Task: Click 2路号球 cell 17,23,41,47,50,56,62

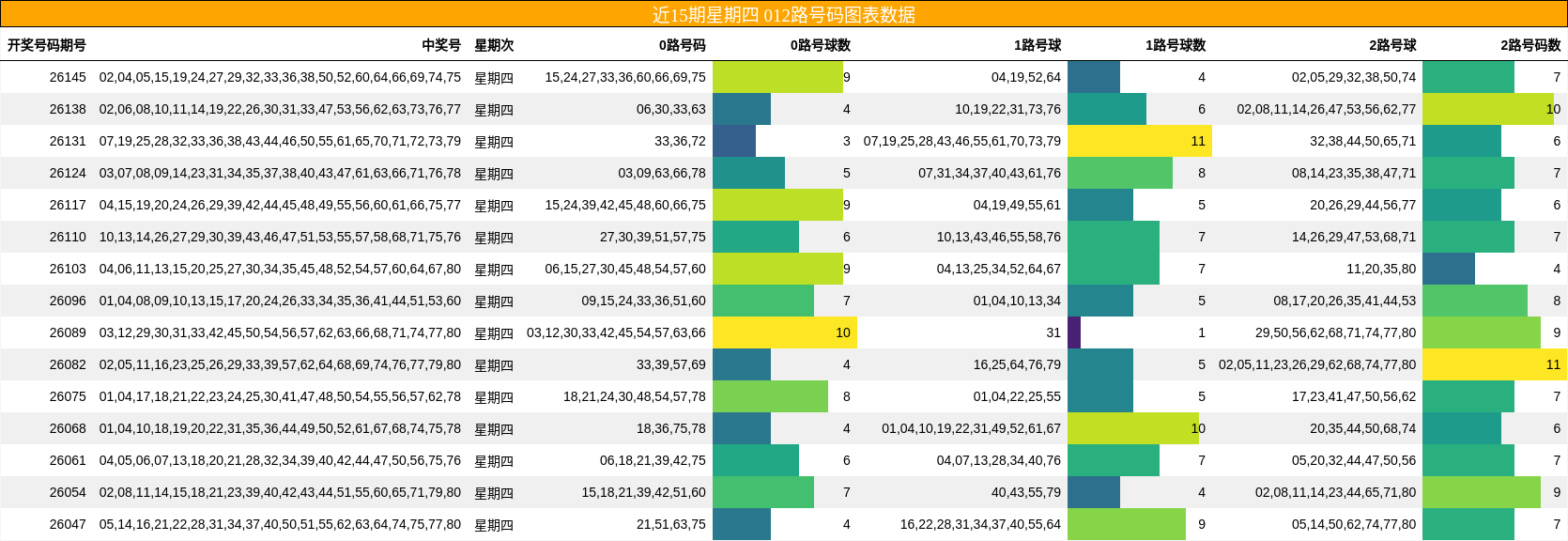Action: pos(1354,396)
